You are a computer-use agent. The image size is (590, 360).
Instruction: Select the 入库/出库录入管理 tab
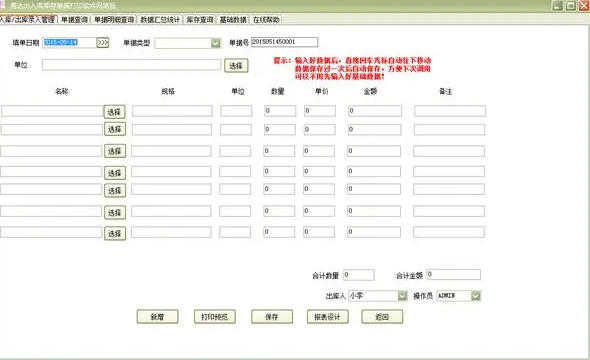pyautogui.click(x=28, y=20)
